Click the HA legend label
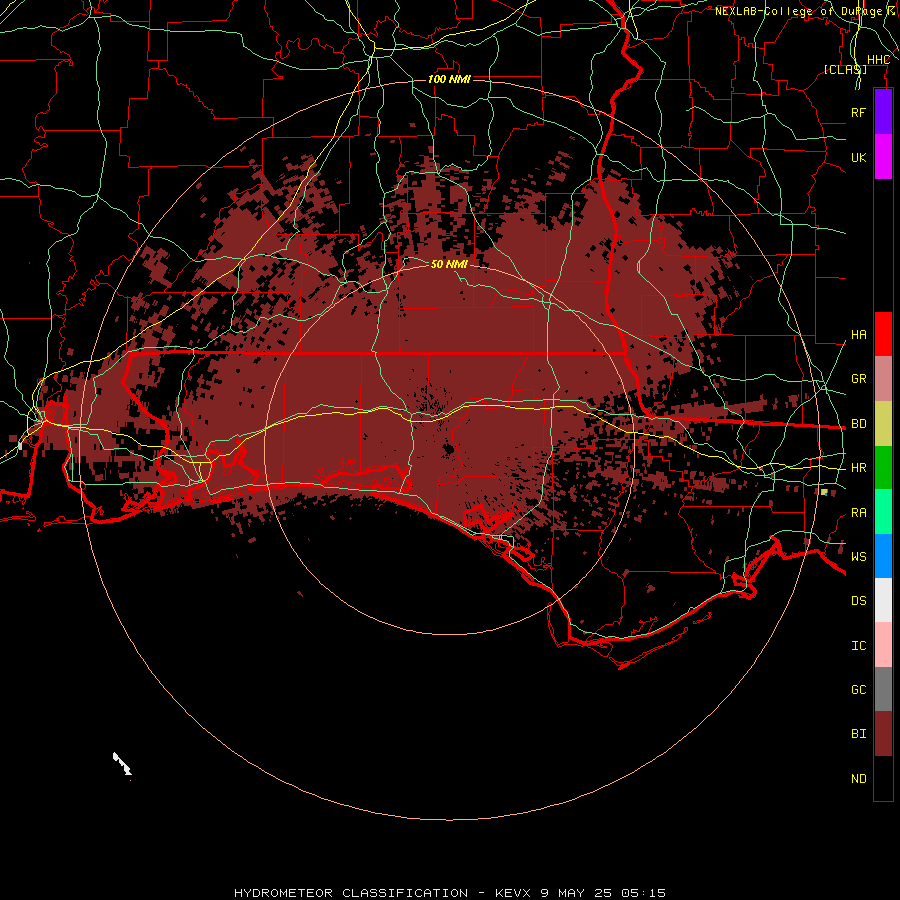This screenshot has width=900, height=900. tap(859, 334)
